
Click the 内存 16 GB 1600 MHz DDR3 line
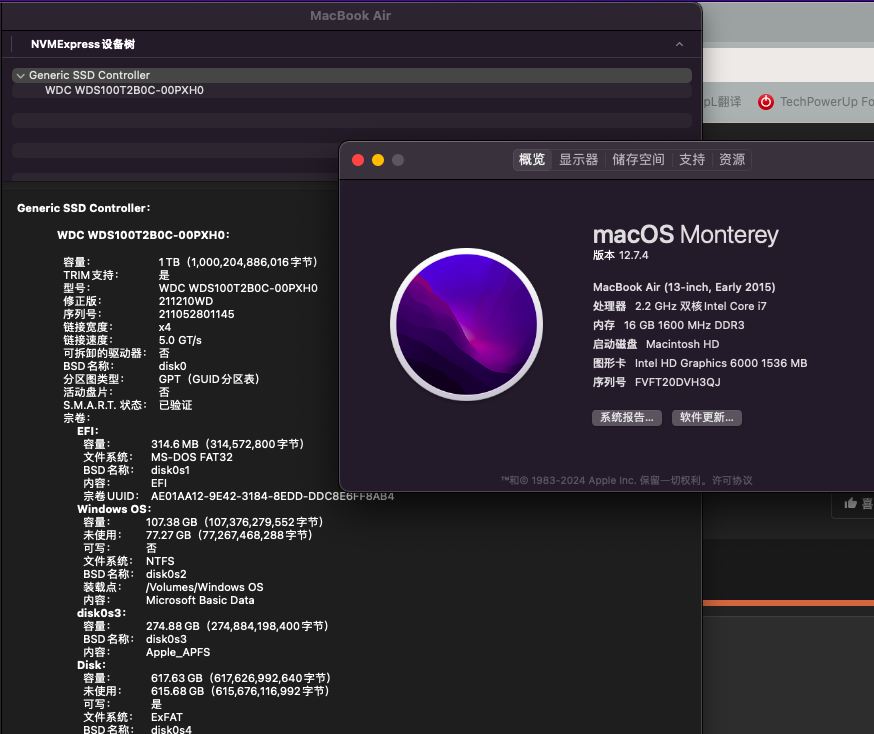click(668, 325)
